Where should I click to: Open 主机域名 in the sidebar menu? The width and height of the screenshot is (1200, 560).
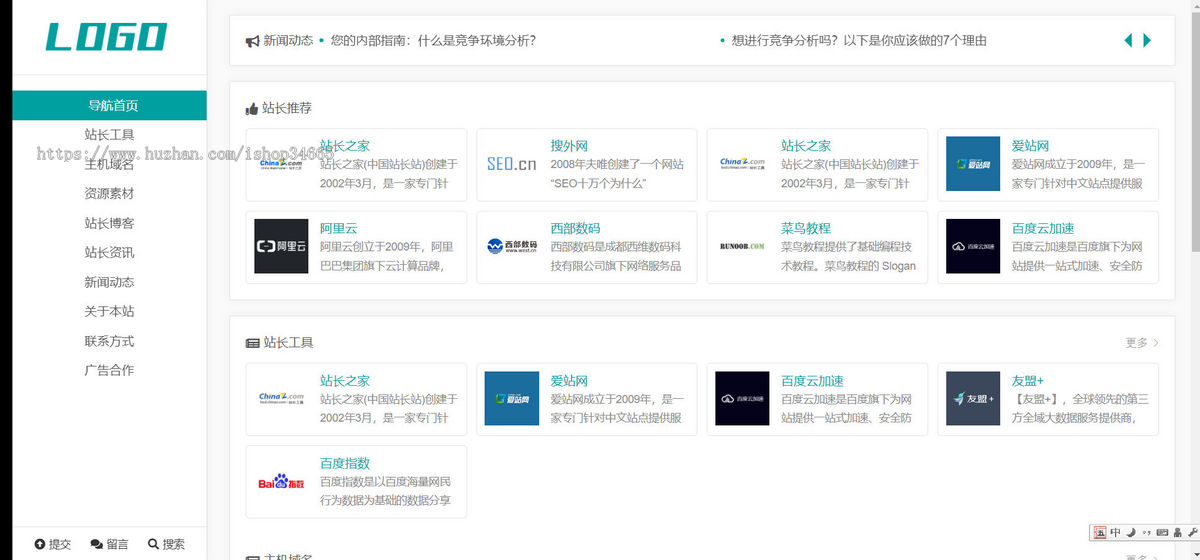[x=109, y=164]
